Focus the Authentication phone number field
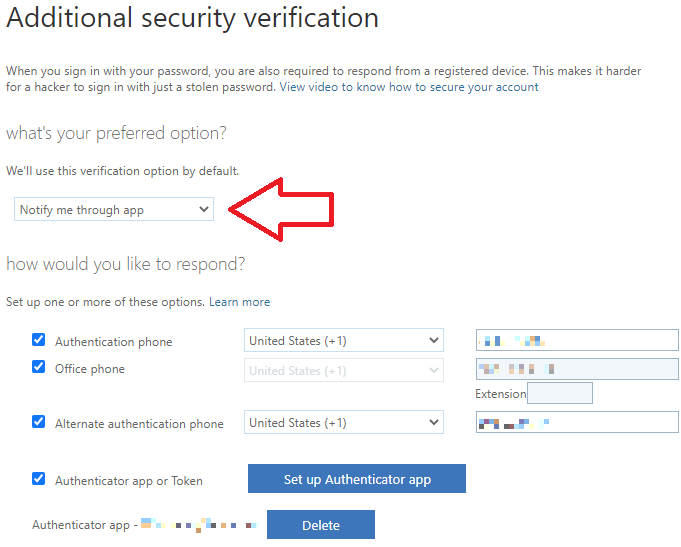 point(577,341)
